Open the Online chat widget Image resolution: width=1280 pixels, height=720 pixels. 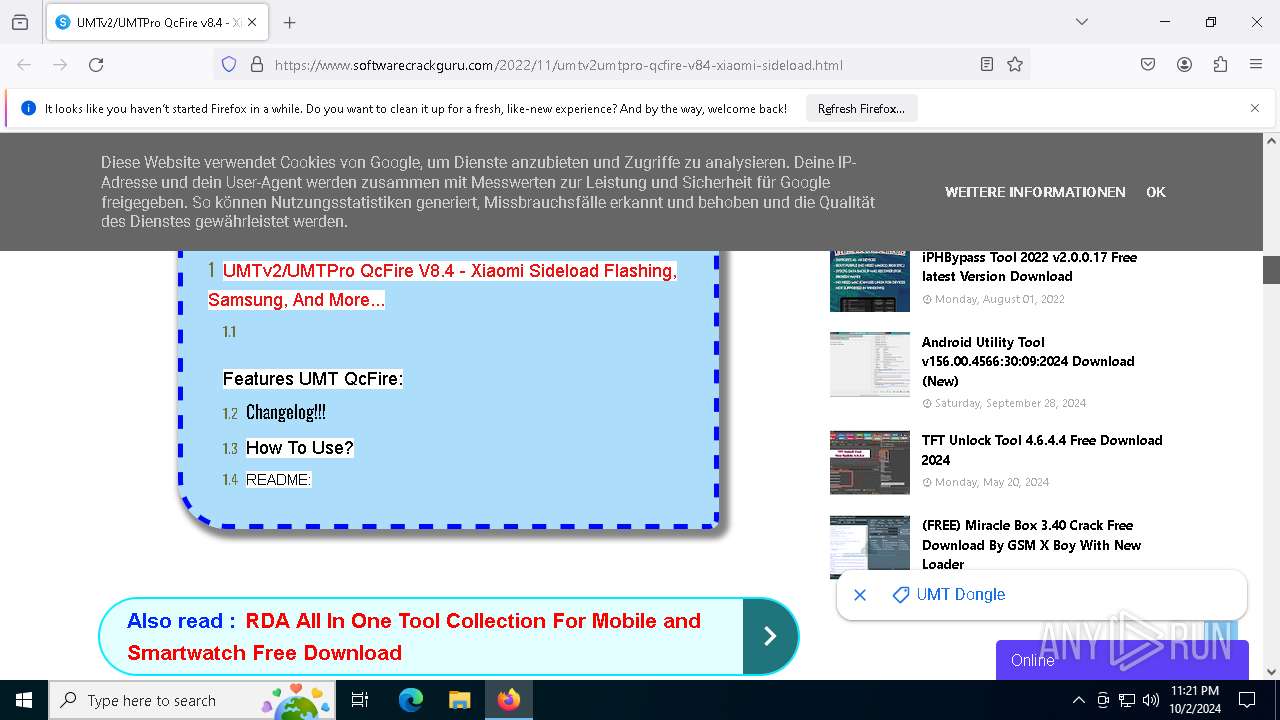[1122, 660]
